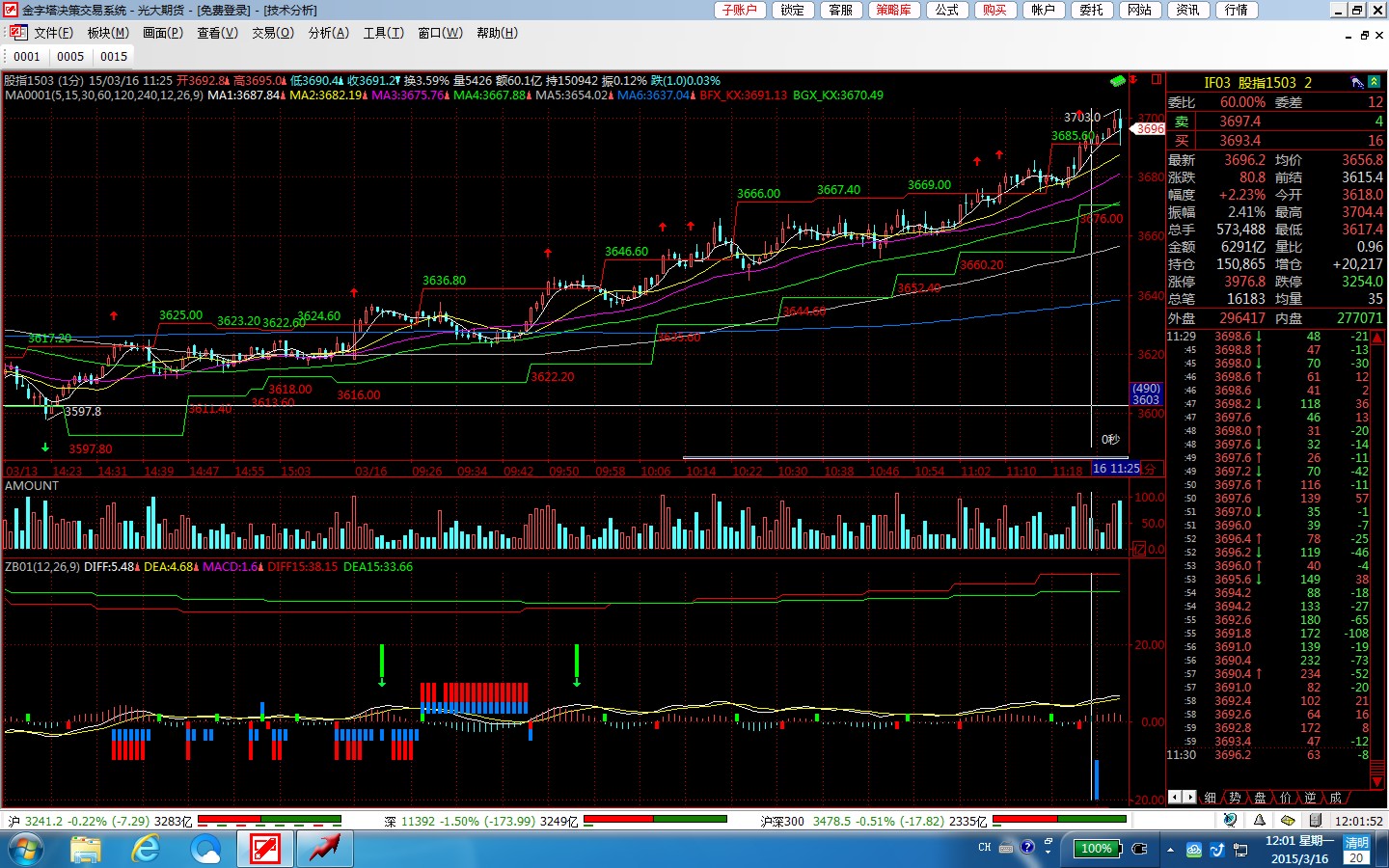Click the green chip icon above chart

point(1117,80)
